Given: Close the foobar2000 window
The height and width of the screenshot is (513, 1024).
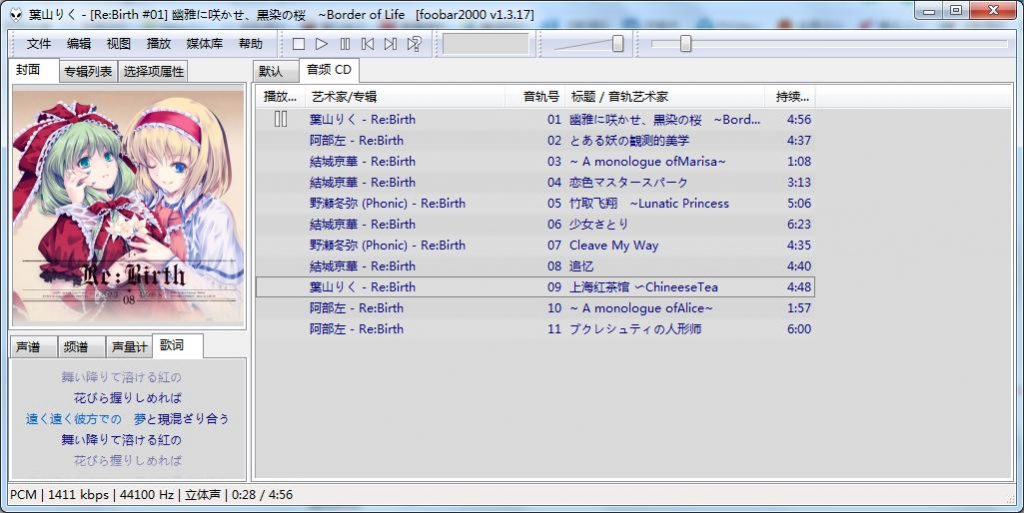Looking at the screenshot, I should [x=993, y=10].
